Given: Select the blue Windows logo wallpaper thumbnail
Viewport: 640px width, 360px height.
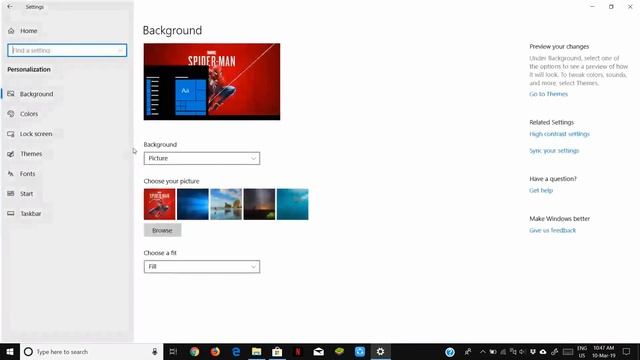Looking at the screenshot, I should (193, 204).
